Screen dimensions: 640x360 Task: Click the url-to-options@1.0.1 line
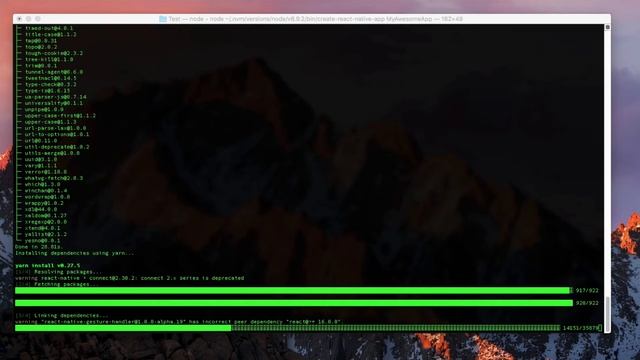pos(57,134)
